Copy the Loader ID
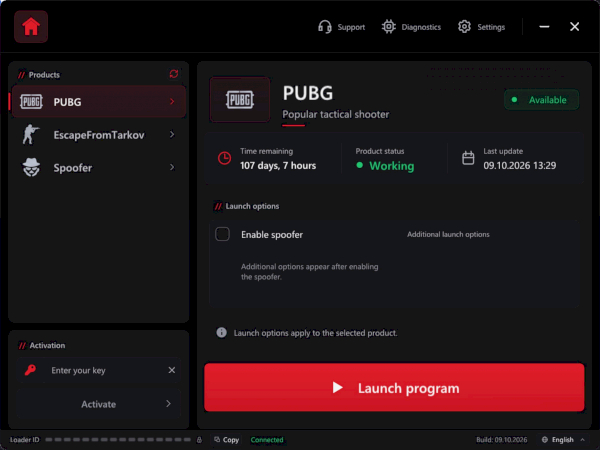Screen dimensions: 600x450 (227, 440)
